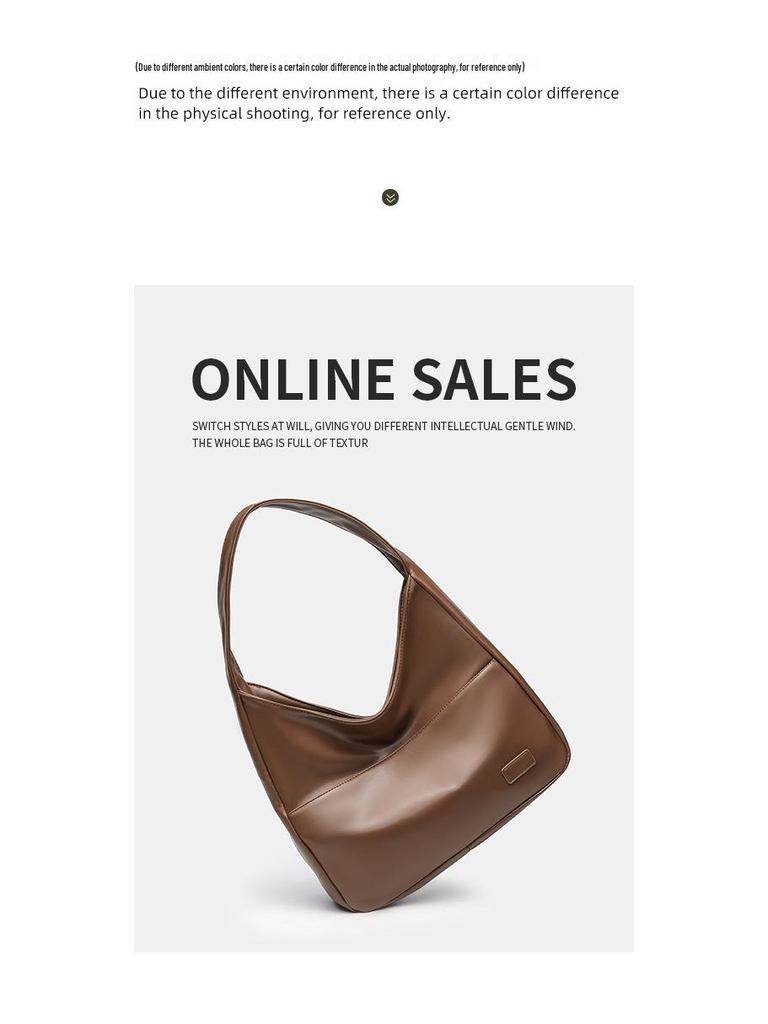Image resolution: width=768 pixels, height=1024 pixels.
Task: Click the 'Due to the different environment' line
Action: pyautogui.click(x=379, y=93)
